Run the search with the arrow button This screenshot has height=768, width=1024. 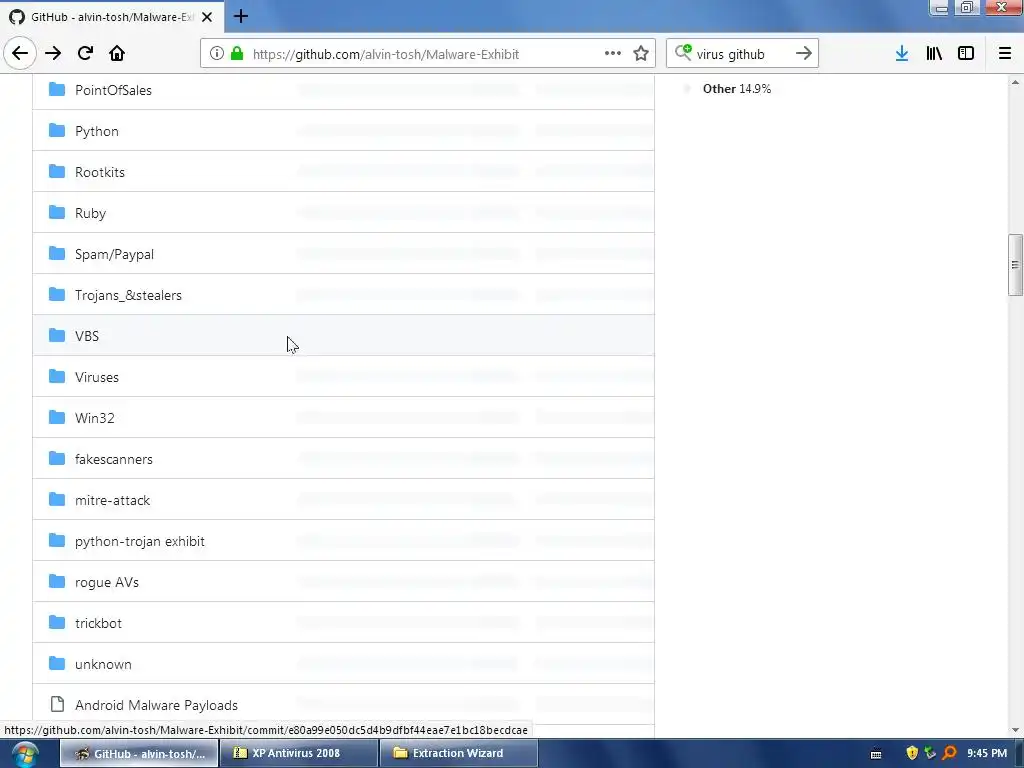click(803, 54)
